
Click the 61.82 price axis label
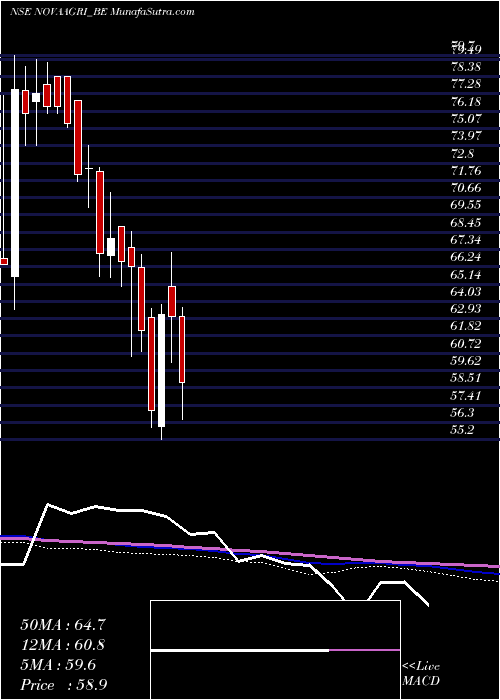466,326
